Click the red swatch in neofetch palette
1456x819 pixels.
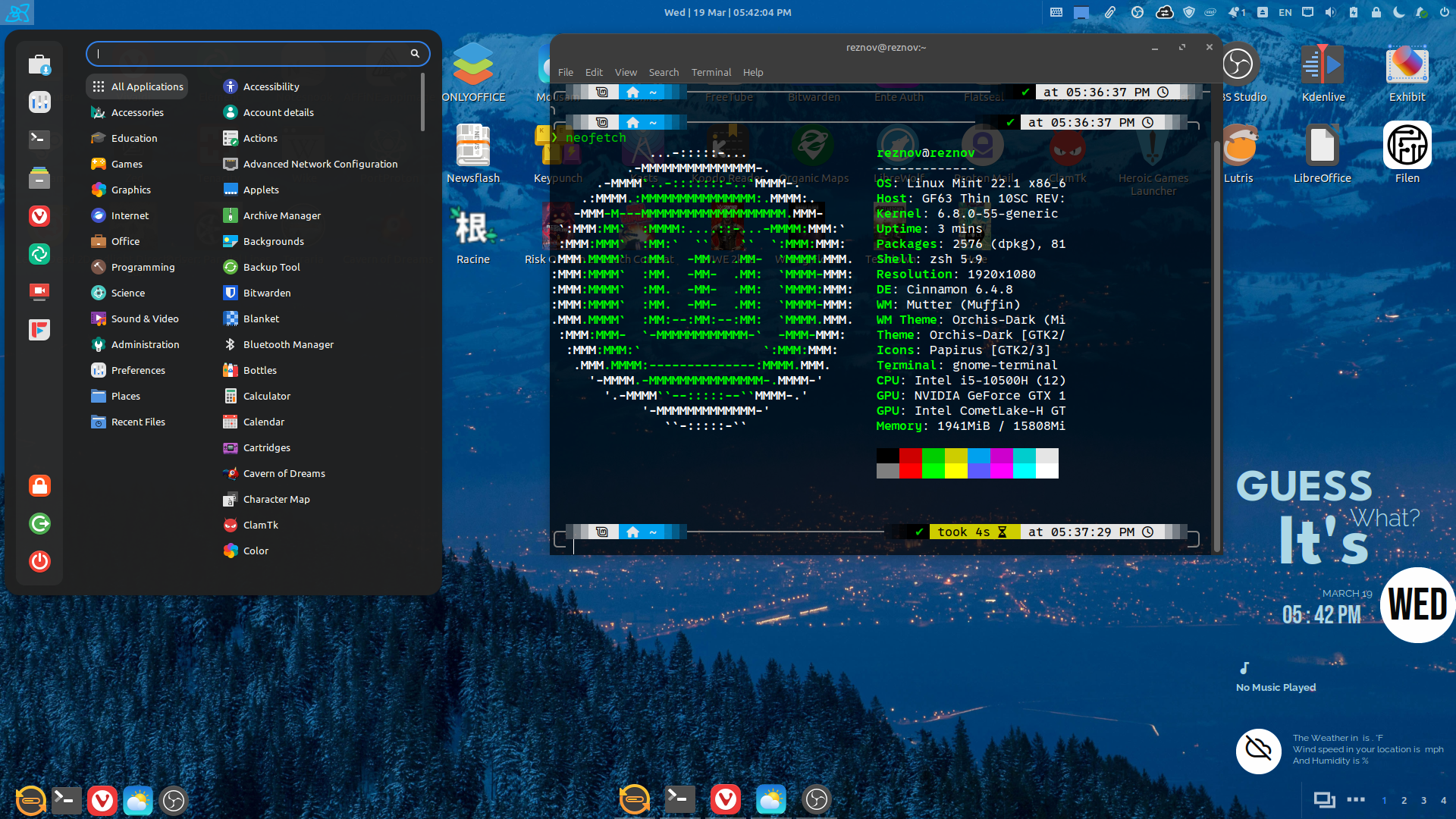pyautogui.click(x=910, y=456)
